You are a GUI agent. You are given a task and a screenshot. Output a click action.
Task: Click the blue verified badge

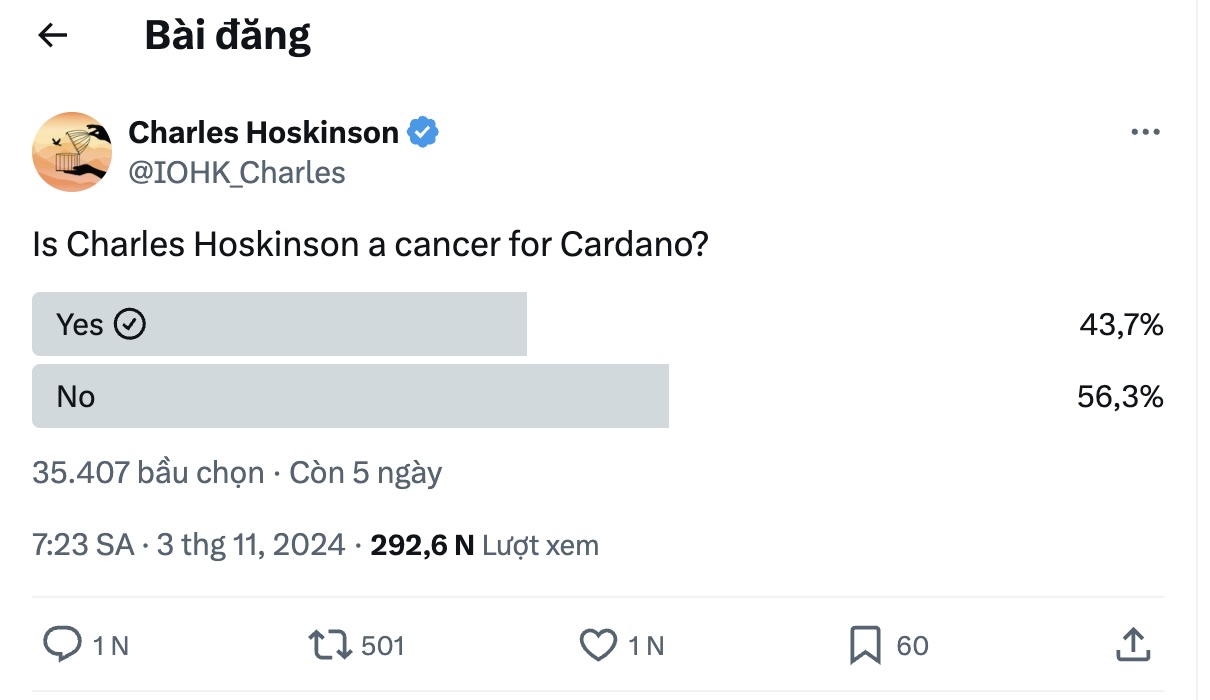pos(422,132)
